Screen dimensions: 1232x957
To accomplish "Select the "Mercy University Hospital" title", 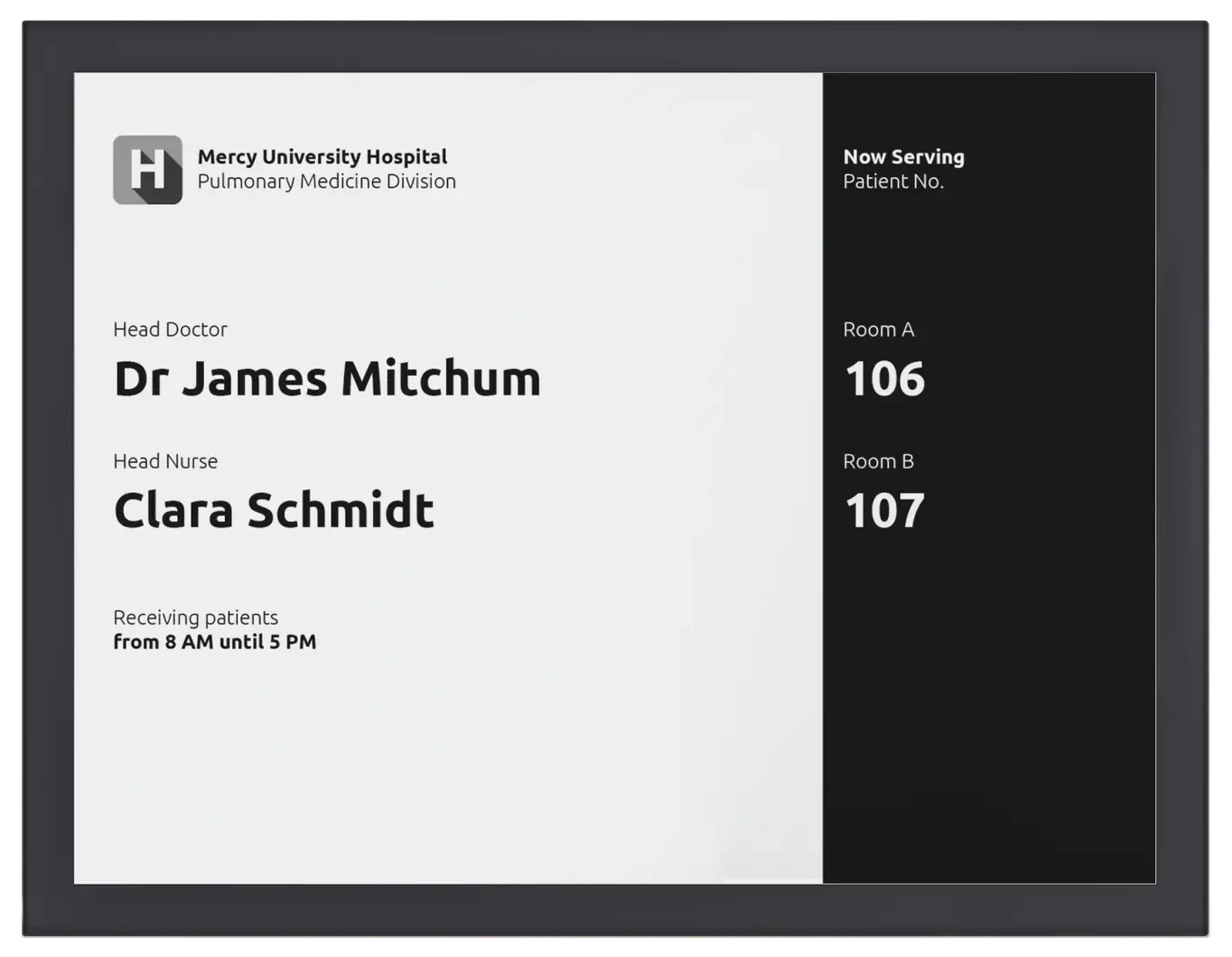I will tap(322, 157).
